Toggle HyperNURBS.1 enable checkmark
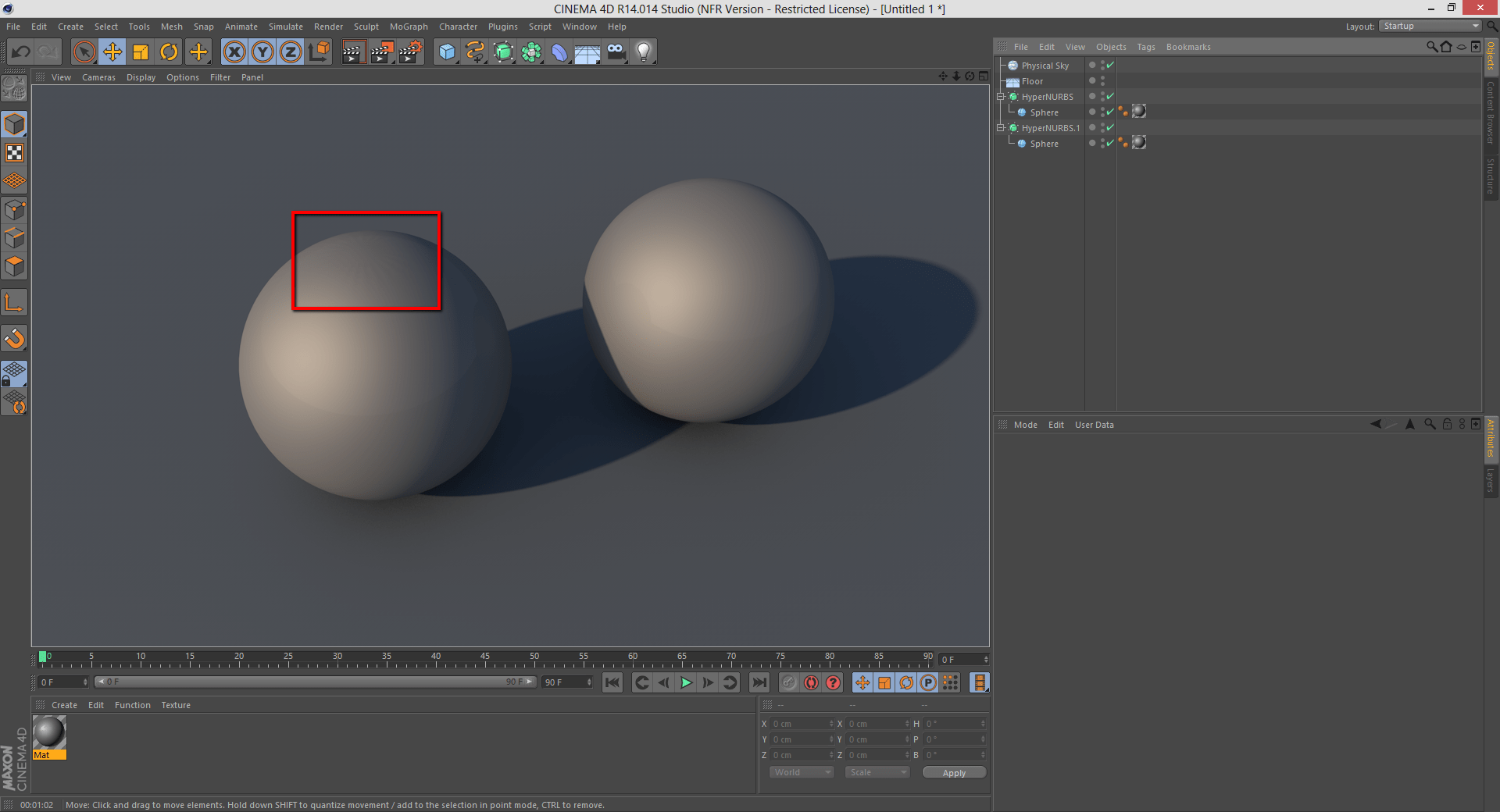 (1109, 128)
